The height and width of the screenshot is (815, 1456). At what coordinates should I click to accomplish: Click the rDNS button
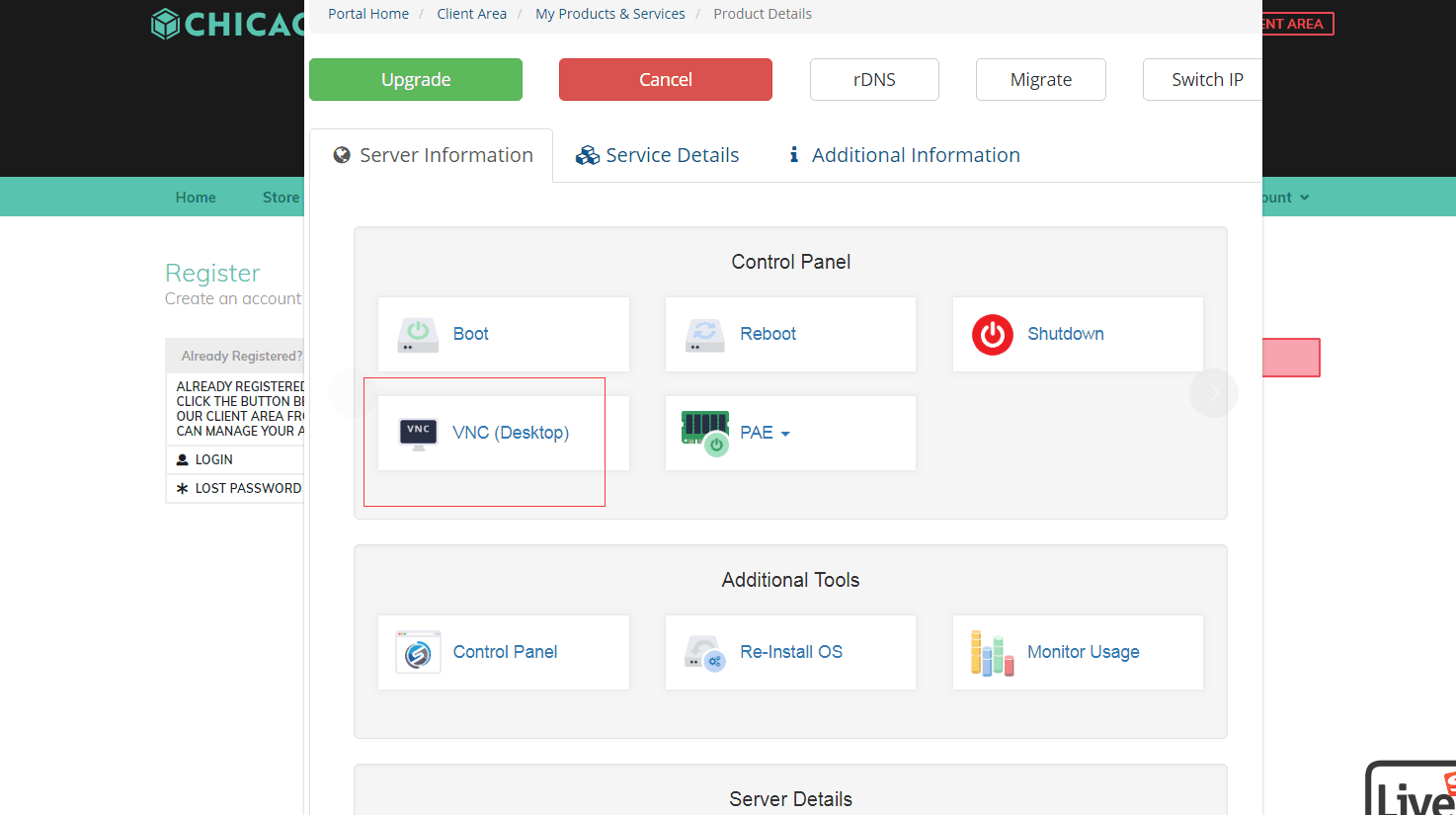coord(874,80)
